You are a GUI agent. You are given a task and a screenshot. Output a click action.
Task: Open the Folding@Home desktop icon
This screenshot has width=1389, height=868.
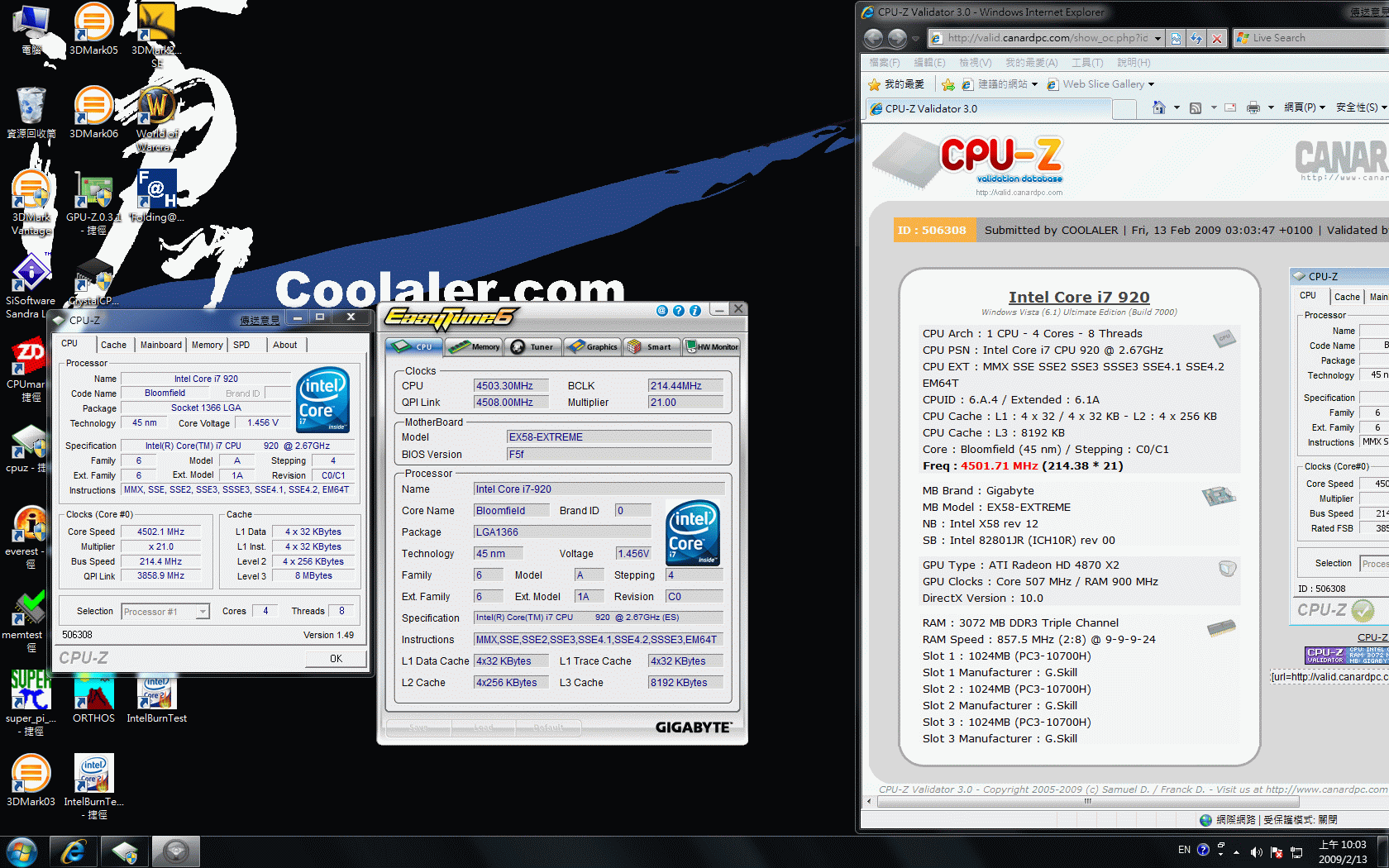pyautogui.click(x=156, y=196)
